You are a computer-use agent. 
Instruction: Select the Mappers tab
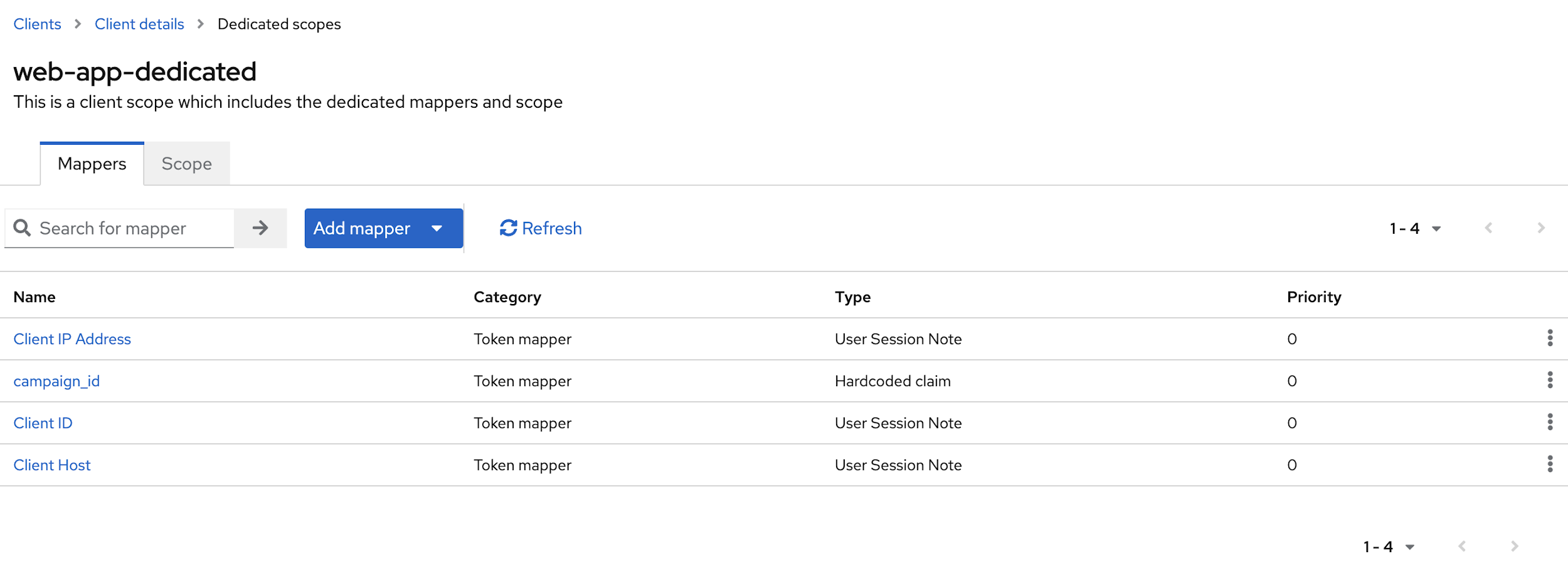pos(92,164)
